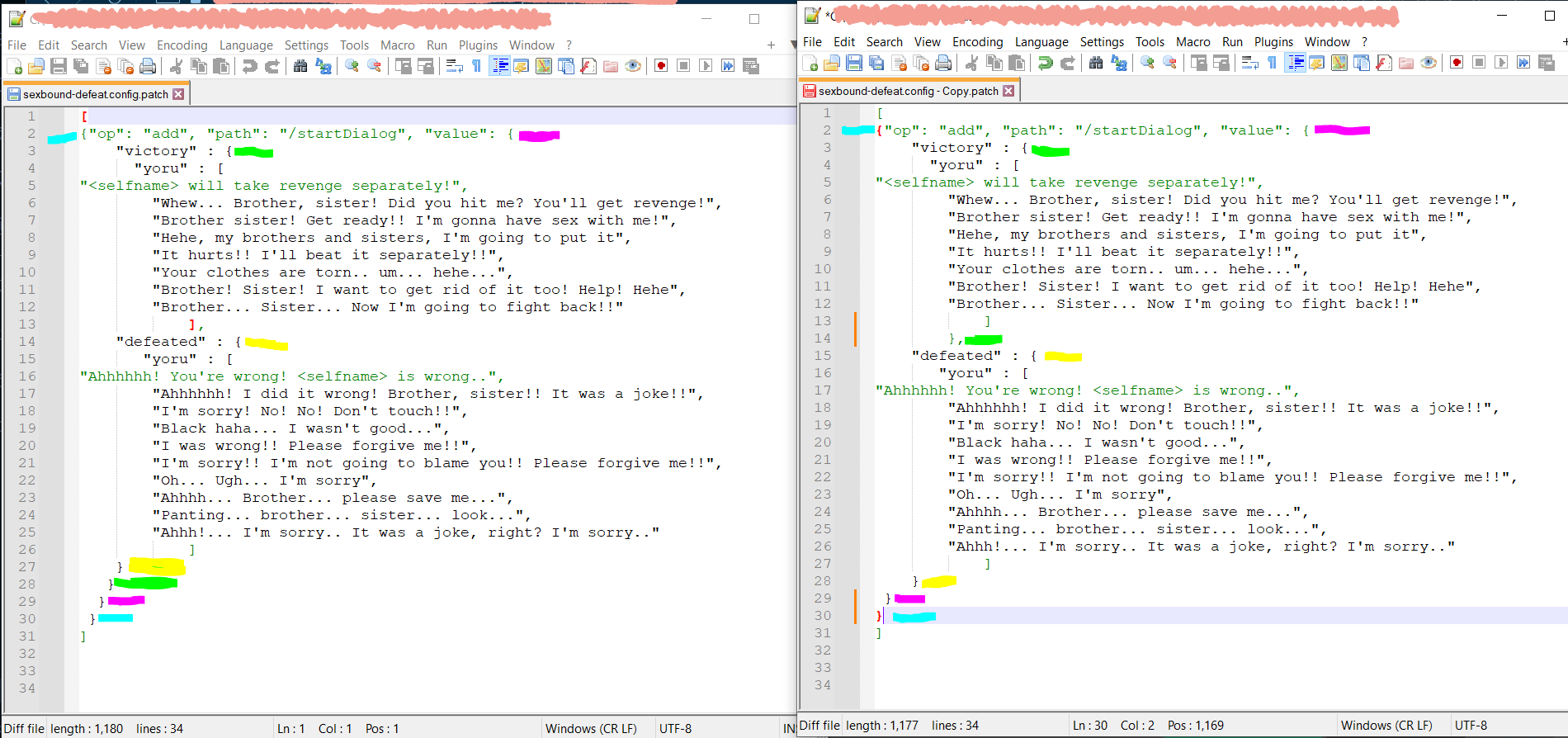Image resolution: width=1568 pixels, height=738 pixels.
Task: Click Paste icon in the Copy.patch window
Action: click(x=1017, y=63)
